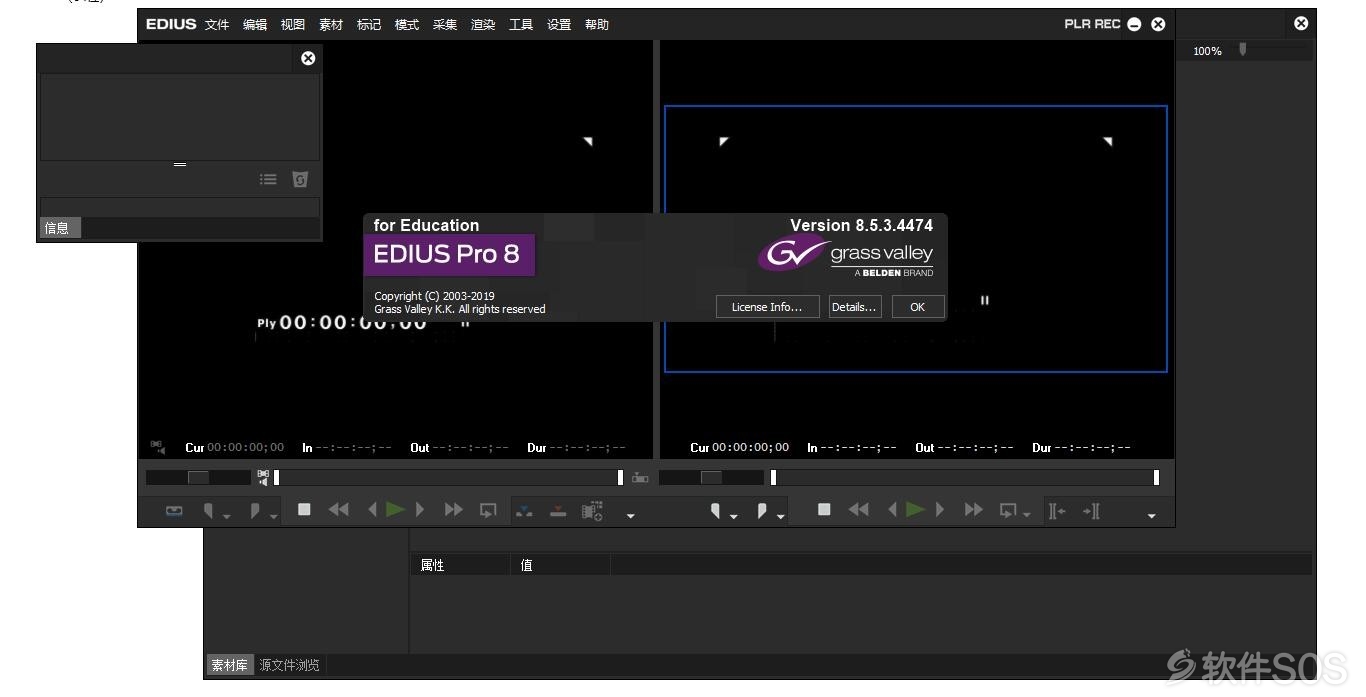Stop playback in the player monitor
1366x697 pixels.
(304, 510)
